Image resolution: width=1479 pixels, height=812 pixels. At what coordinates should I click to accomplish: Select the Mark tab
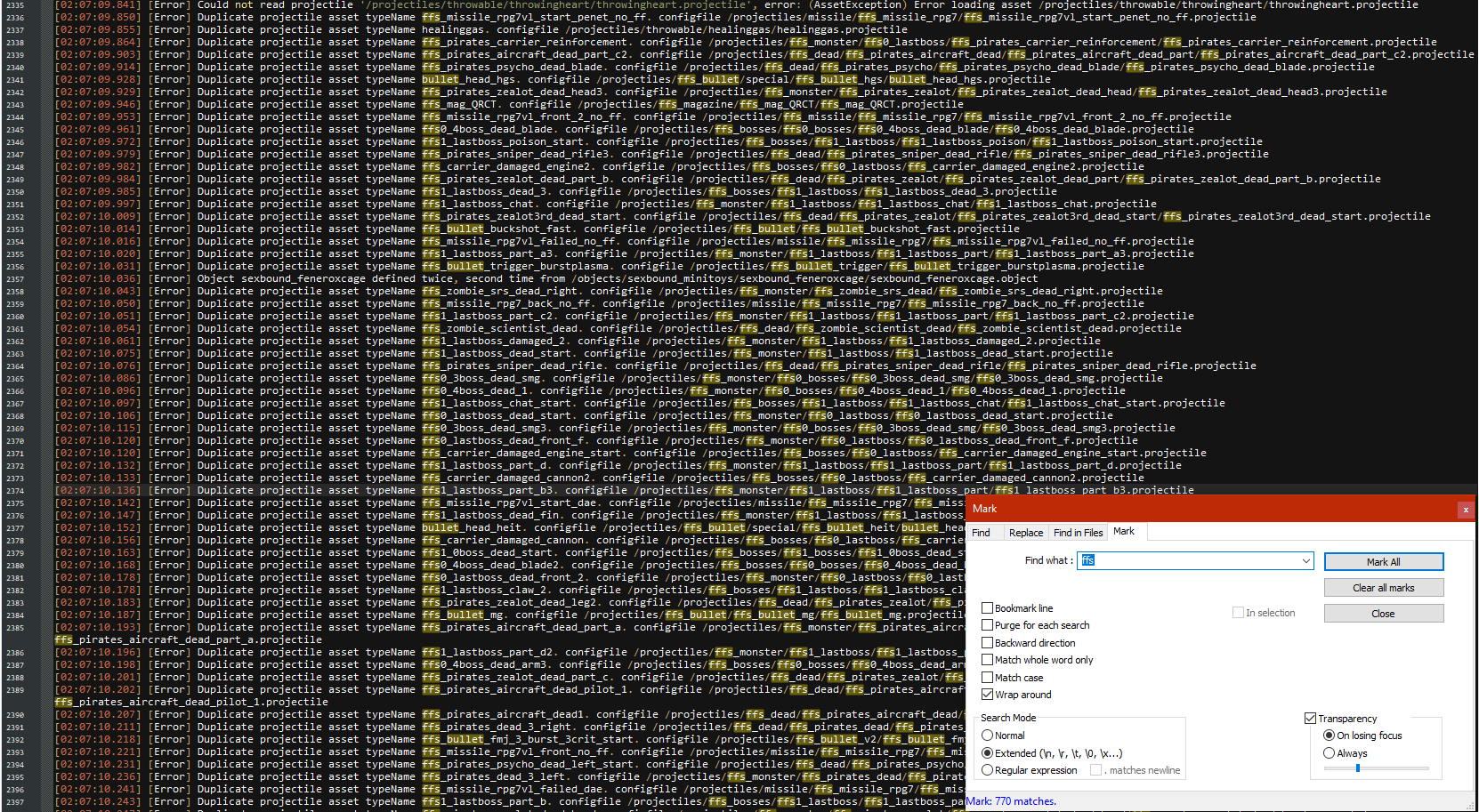(x=1124, y=531)
